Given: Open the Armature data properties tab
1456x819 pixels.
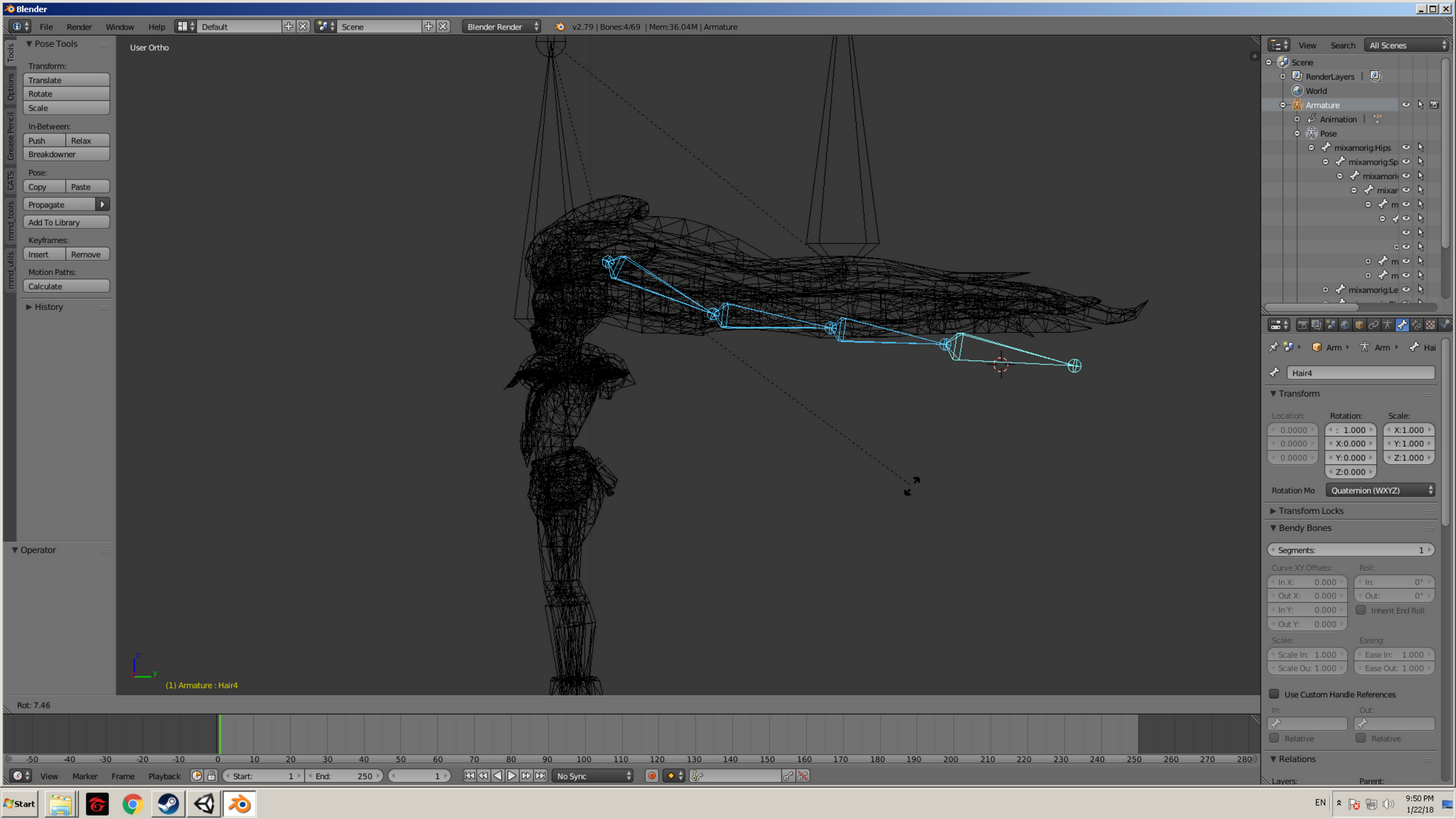Looking at the screenshot, I should (1388, 324).
